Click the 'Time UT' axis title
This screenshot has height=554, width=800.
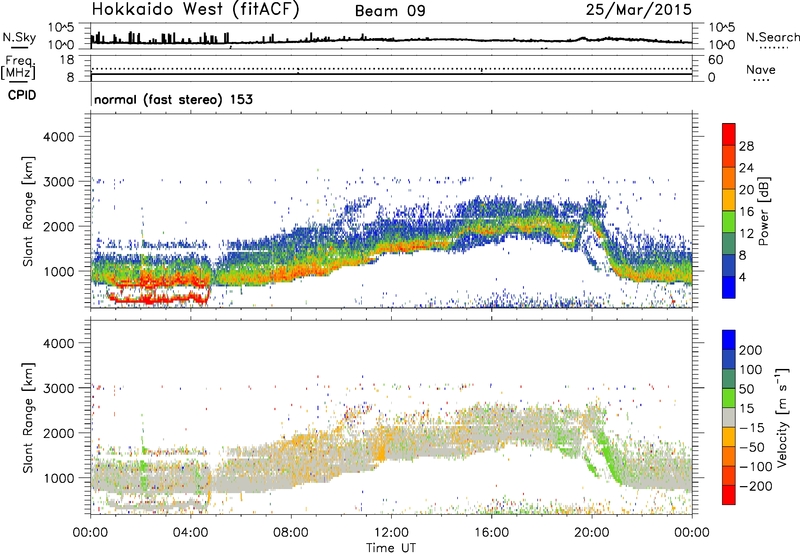(391, 547)
